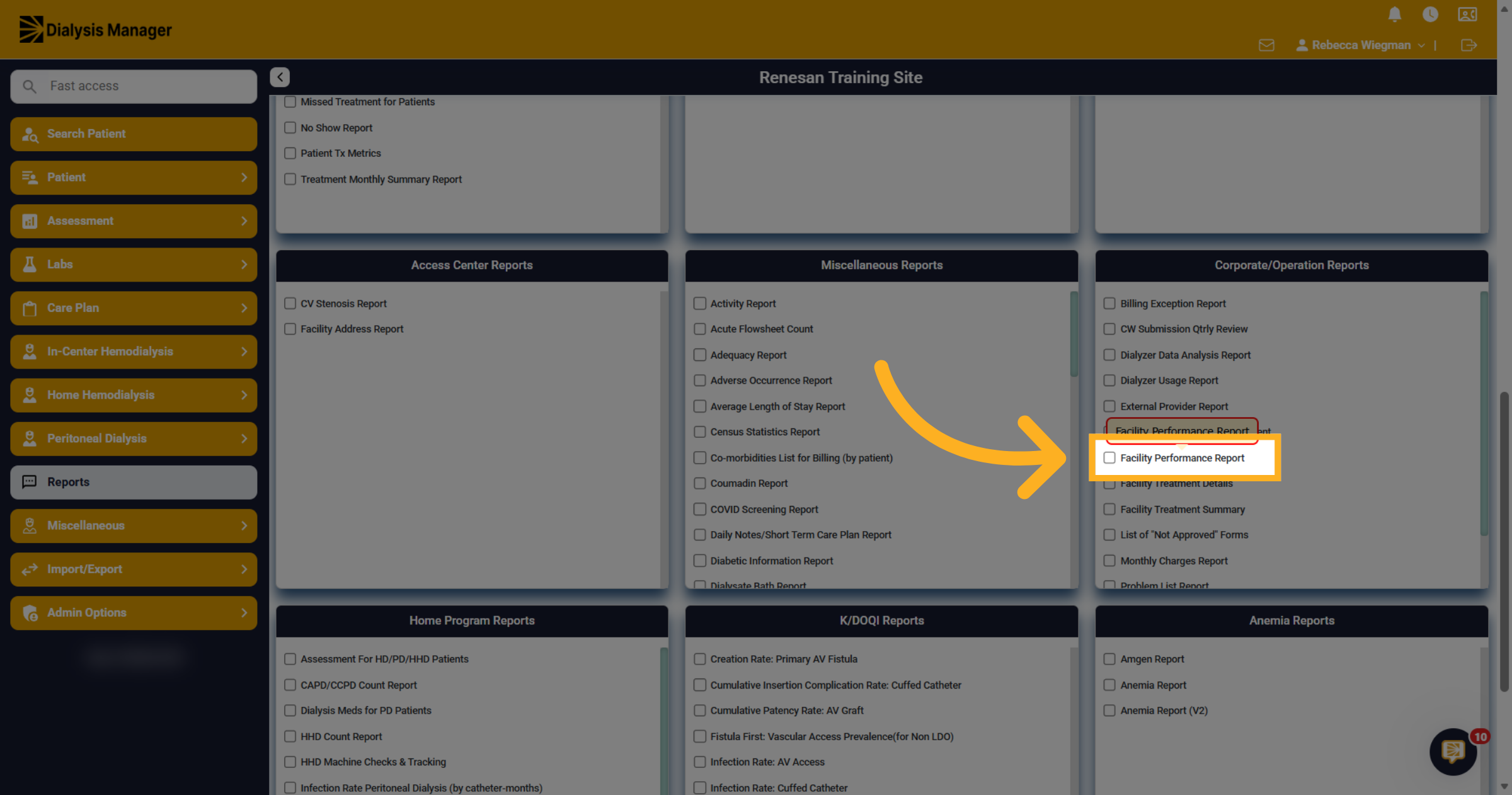
Task: Open notifications bell icon
Action: [x=1395, y=14]
